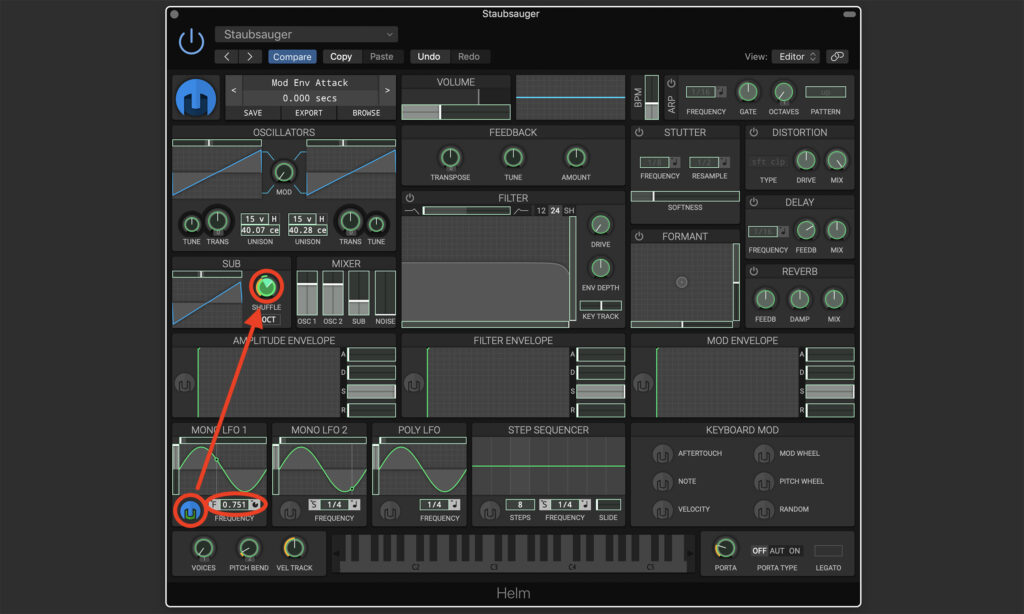Viewport: 1024px width, 614px height.
Task: Go to the next preset arrow
Action: coord(250,57)
